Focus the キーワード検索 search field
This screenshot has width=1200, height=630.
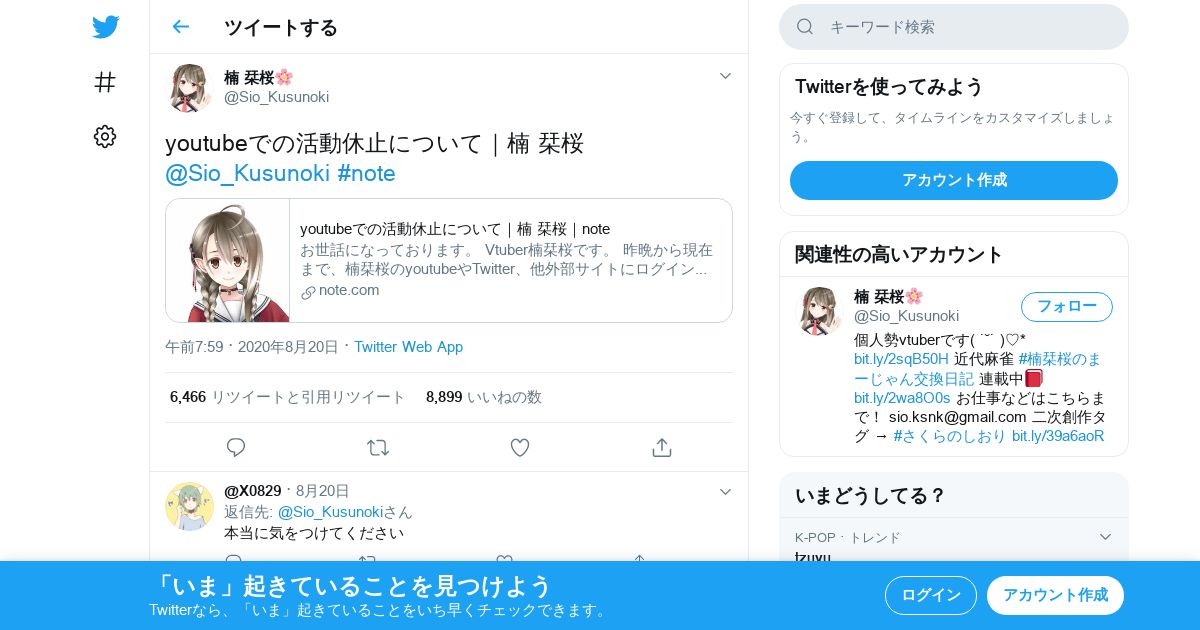point(954,27)
